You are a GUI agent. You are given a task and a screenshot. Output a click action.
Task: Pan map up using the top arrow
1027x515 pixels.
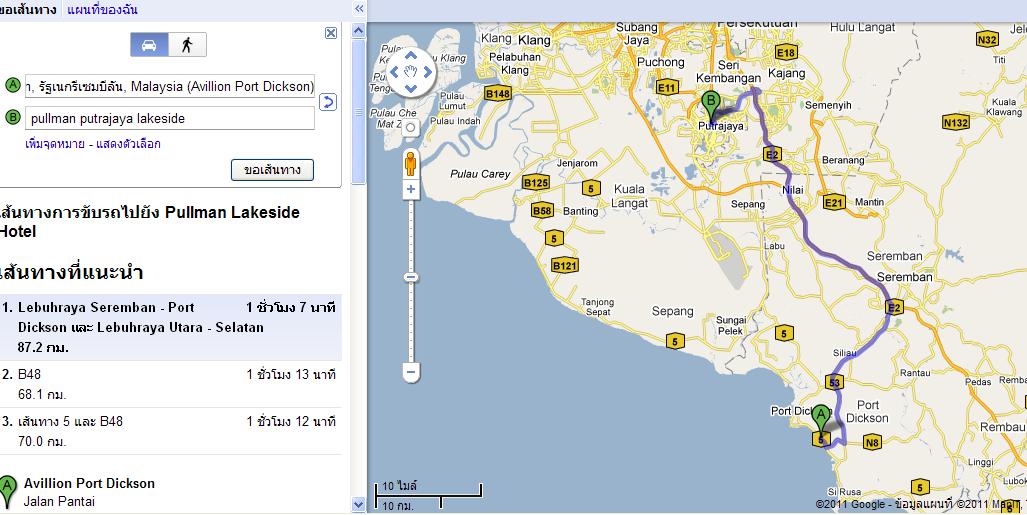click(x=410, y=55)
